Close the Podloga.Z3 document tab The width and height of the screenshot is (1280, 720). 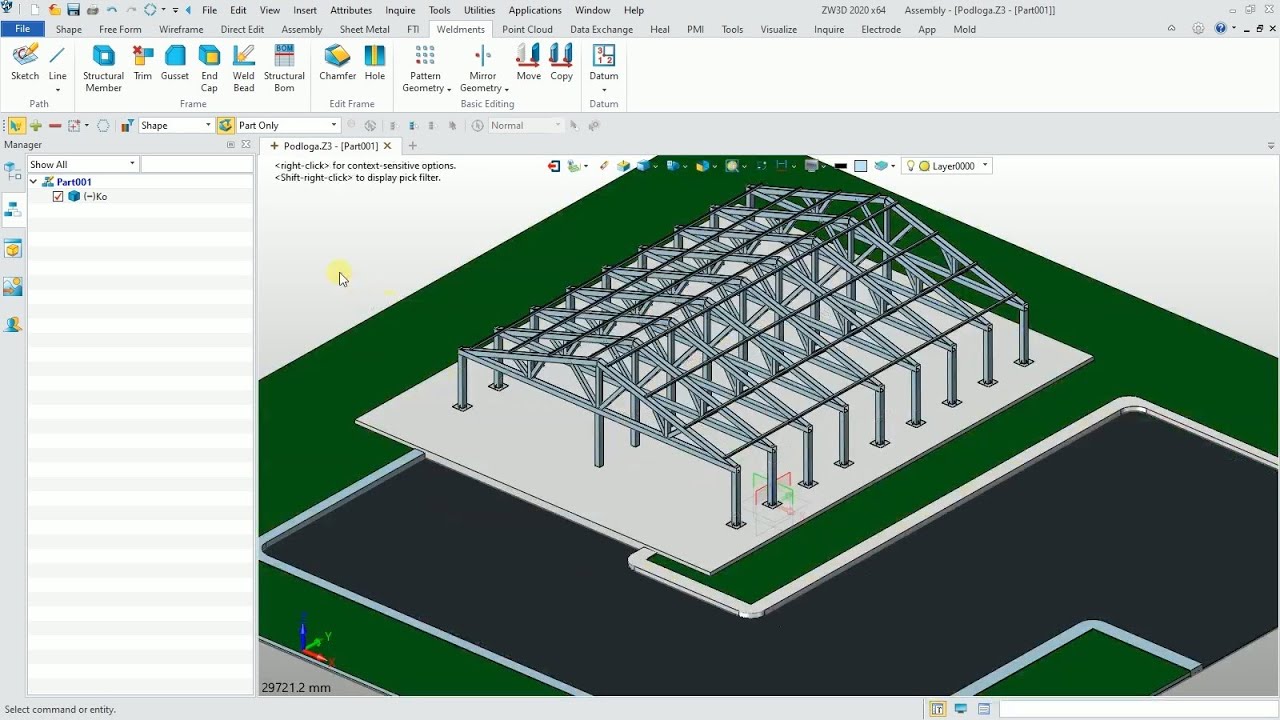[x=388, y=146]
